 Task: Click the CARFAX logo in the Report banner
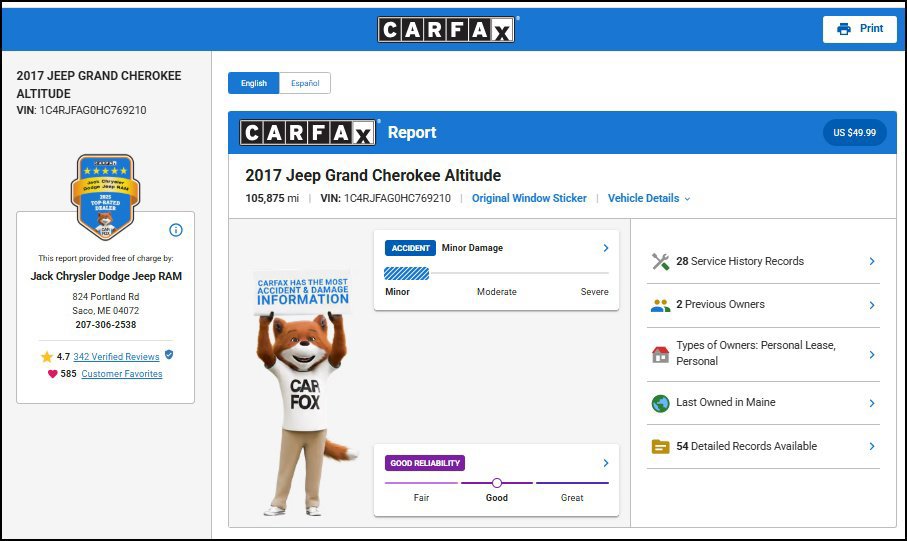(308, 133)
